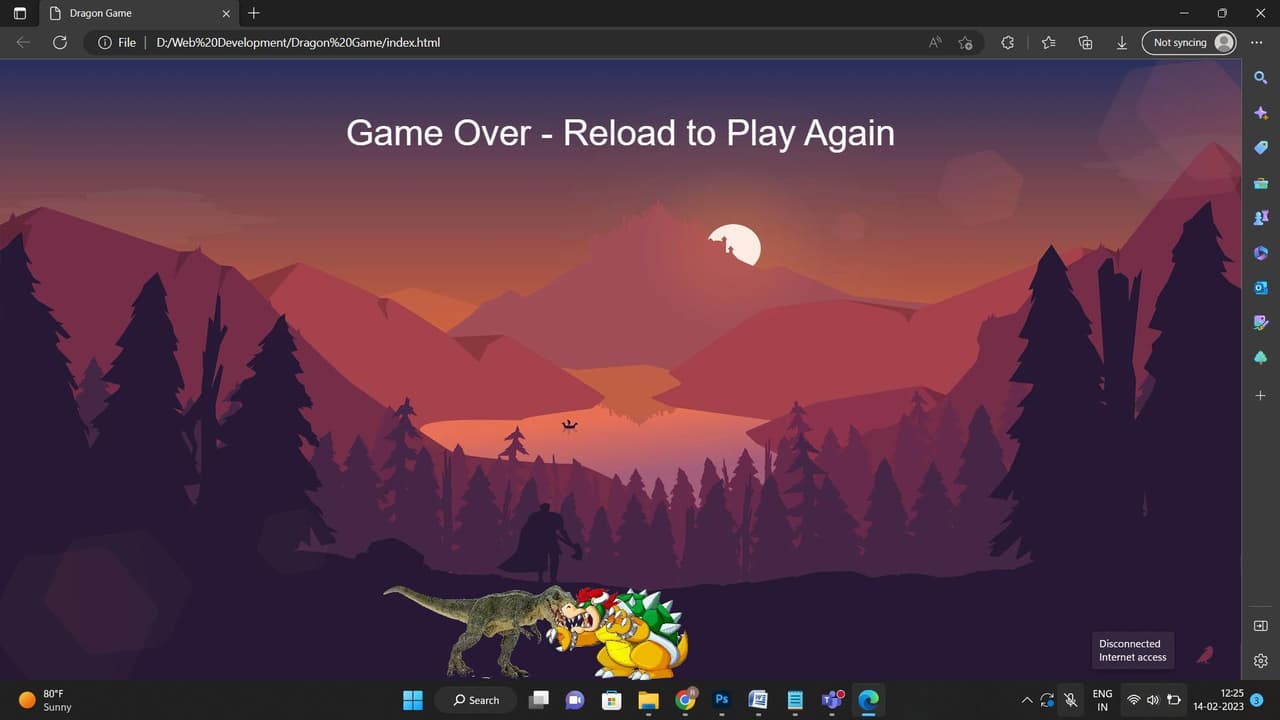The image size is (1280, 720).
Task: Toggle the muted microphone tray icon
Action: coord(1071,700)
